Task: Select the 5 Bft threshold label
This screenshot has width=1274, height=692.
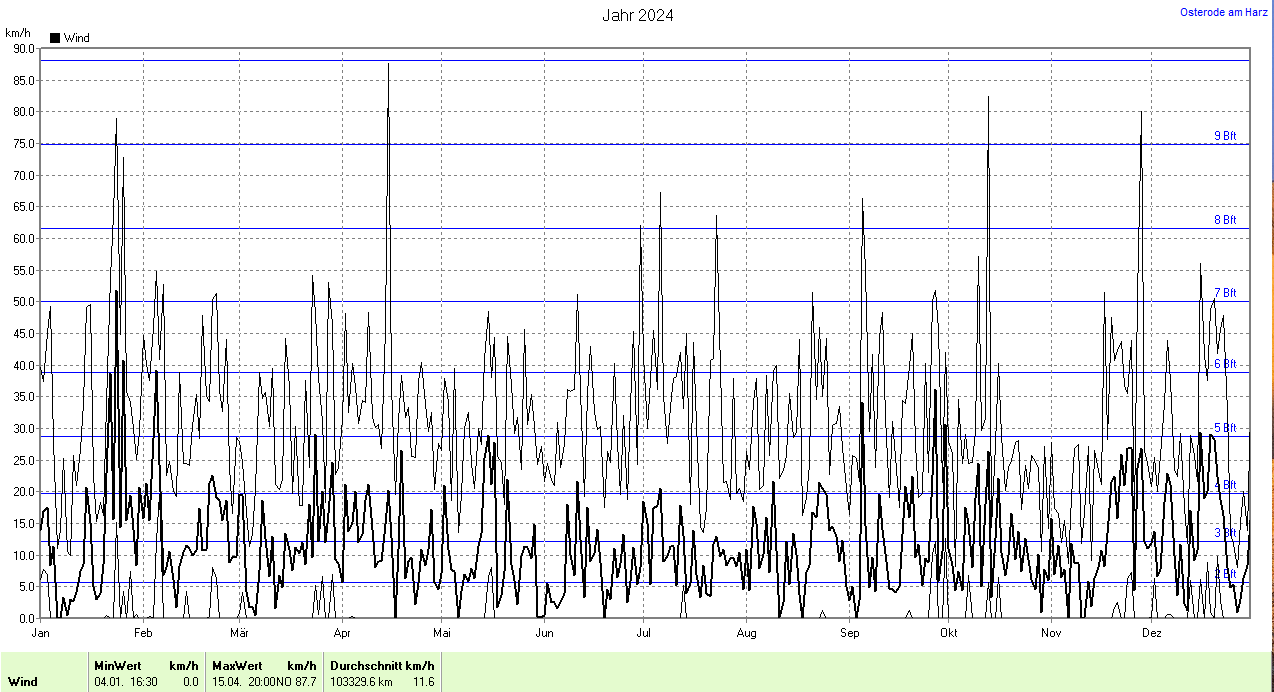Action: pos(1225,428)
